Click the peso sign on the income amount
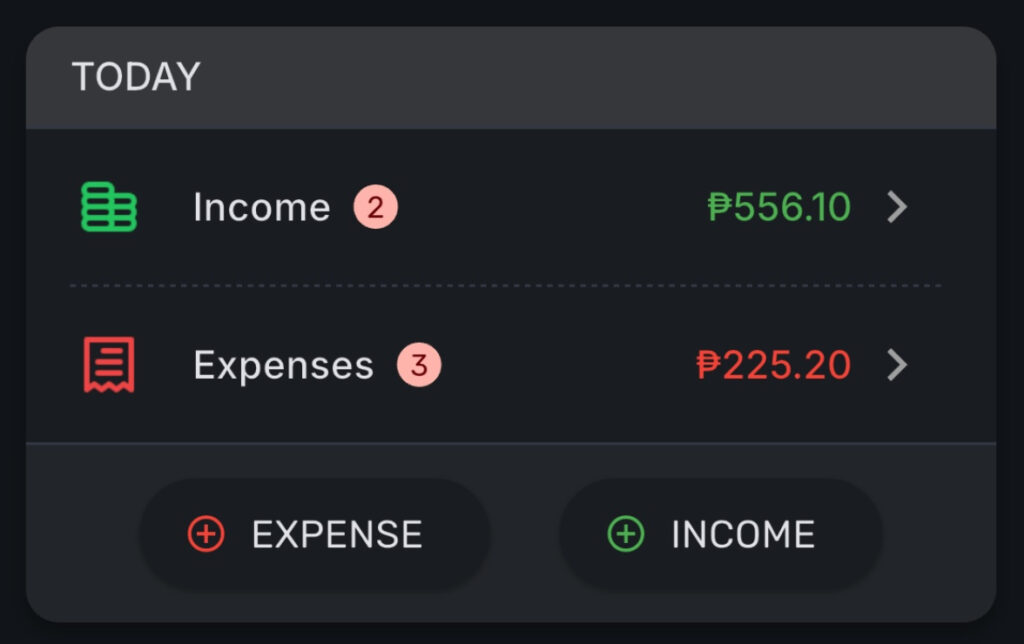The height and width of the screenshot is (644, 1024). click(x=720, y=207)
